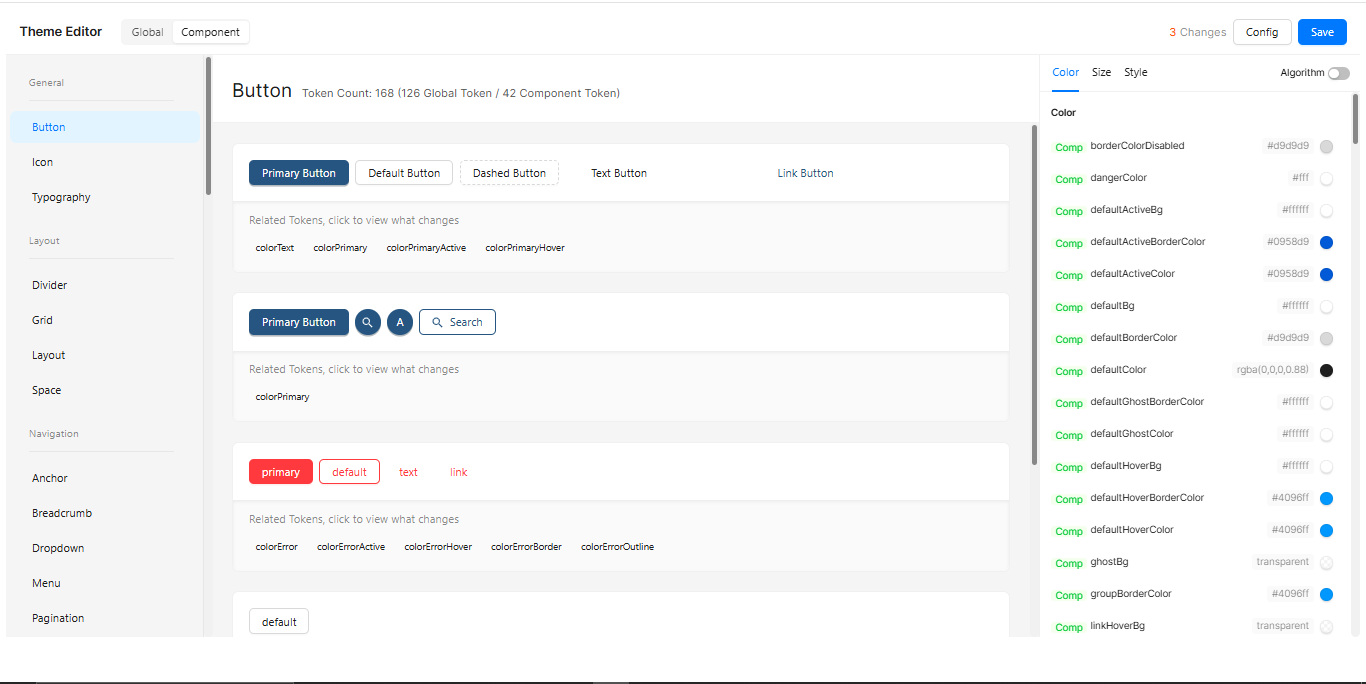Click the round 'A' button
The width and height of the screenshot is (1366, 684).
pyautogui.click(x=400, y=322)
